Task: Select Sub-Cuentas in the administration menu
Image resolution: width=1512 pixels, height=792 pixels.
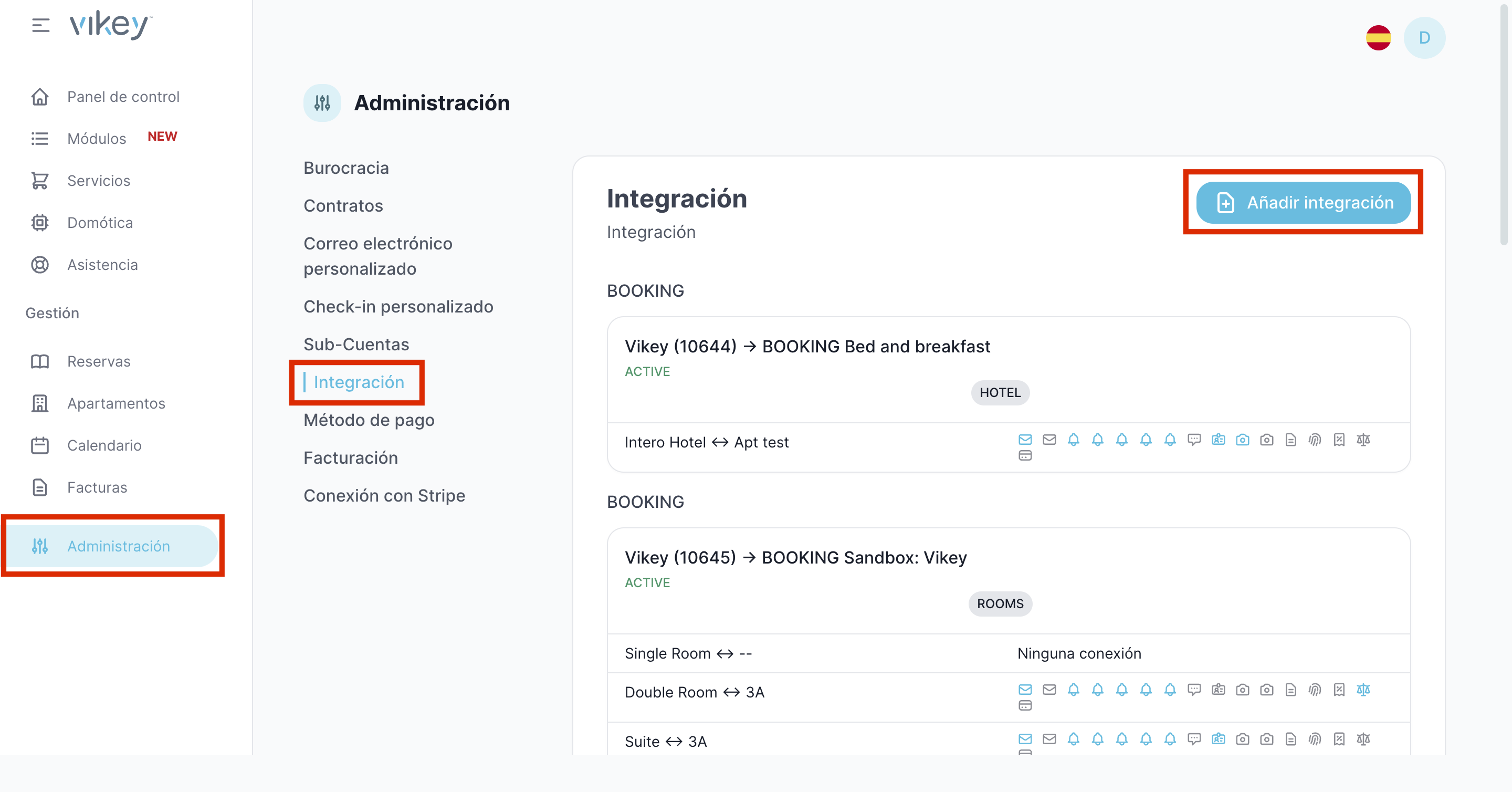Action: click(x=356, y=344)
